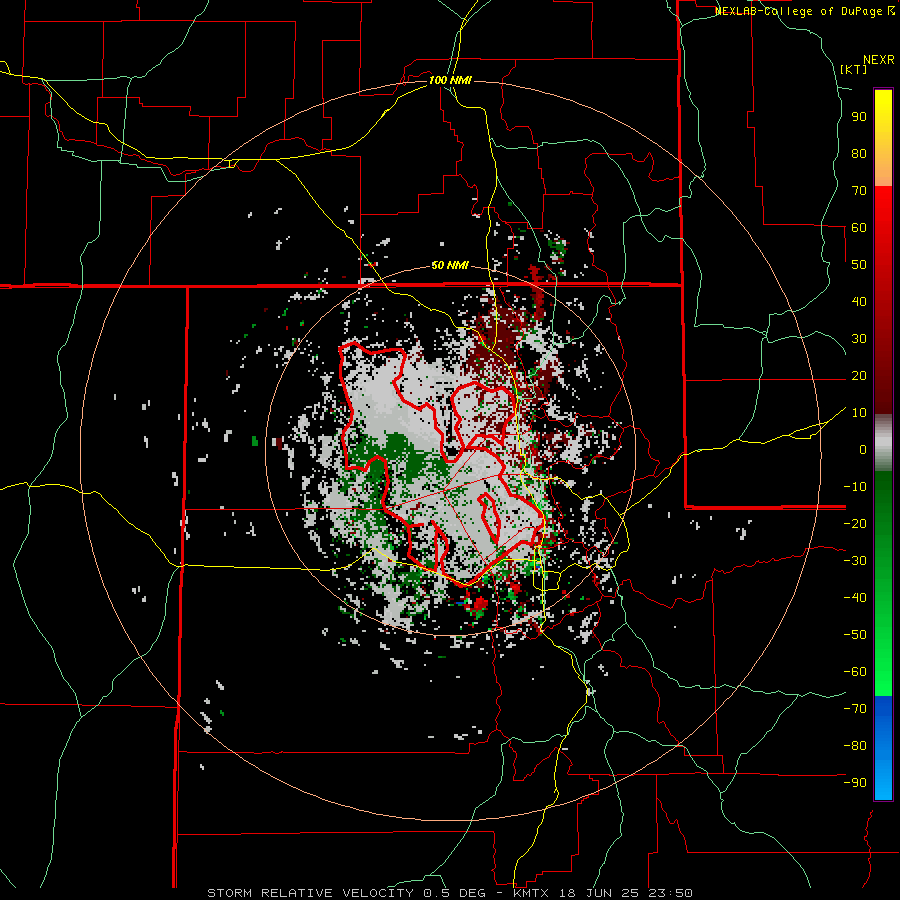This screenshot has height=900, width=900.
Task: Click the -50 value on velocity scale
Action: click(855, 635)
